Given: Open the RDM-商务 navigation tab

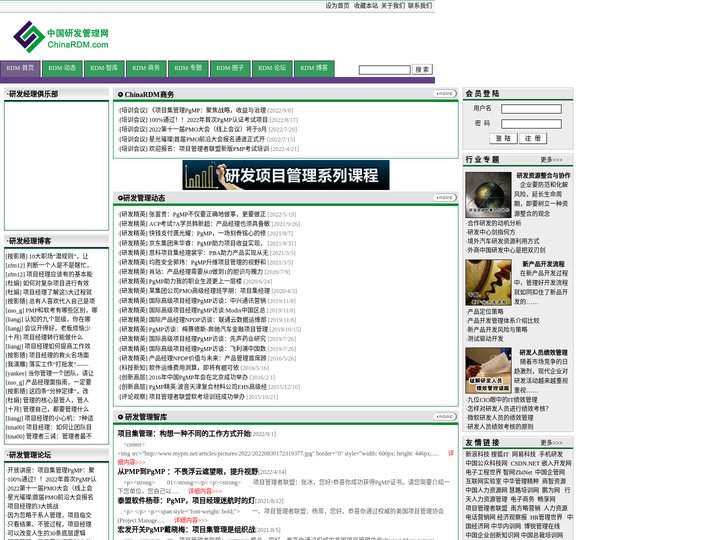Looking at the screenshot, I should point(146,68).
